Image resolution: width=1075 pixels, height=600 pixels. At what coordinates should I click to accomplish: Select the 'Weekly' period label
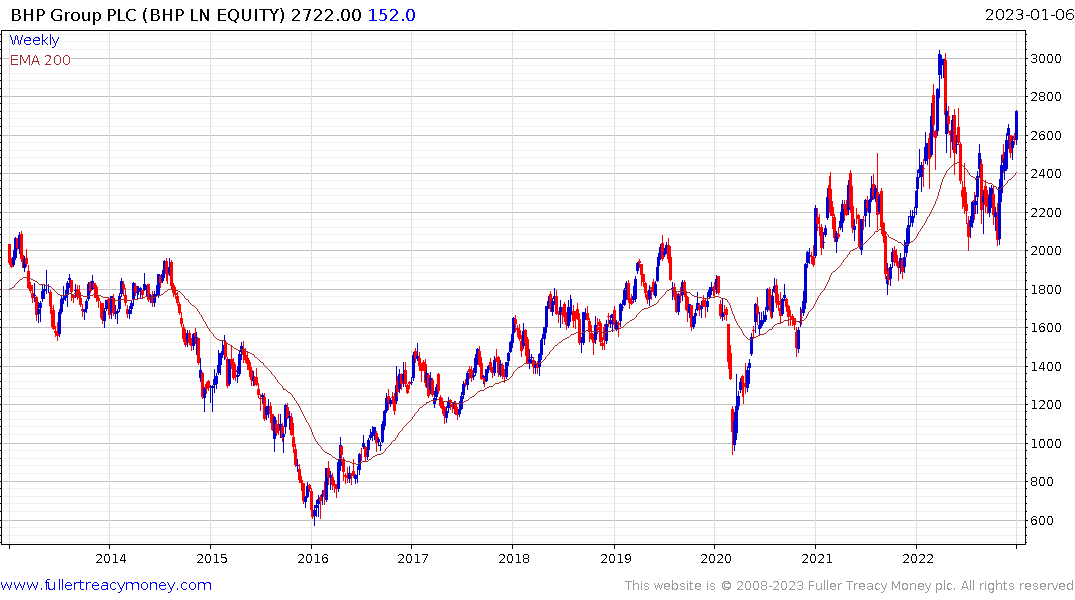pos(34,40)
